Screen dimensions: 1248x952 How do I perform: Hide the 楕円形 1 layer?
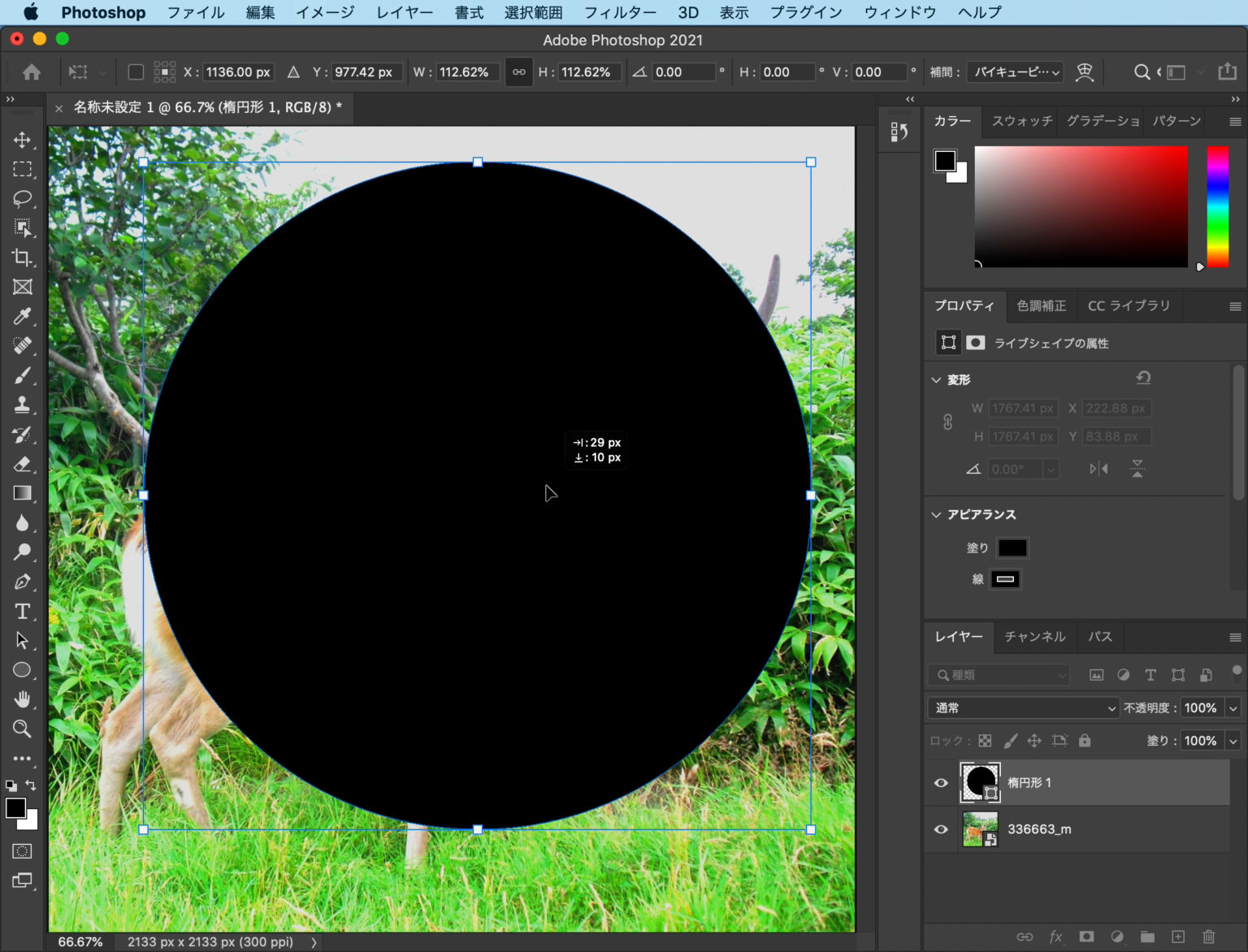(x=941, y=783)
